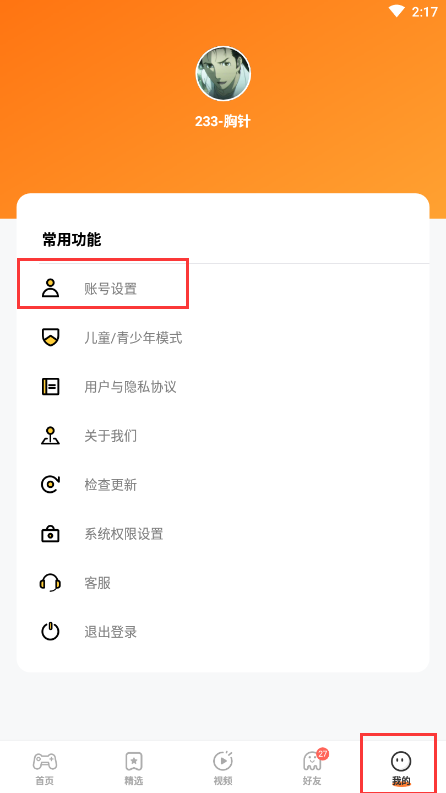This screenshot has width=446, height=793.
Task: Tap the headset icon for 客服
Action: coord(50,583)
